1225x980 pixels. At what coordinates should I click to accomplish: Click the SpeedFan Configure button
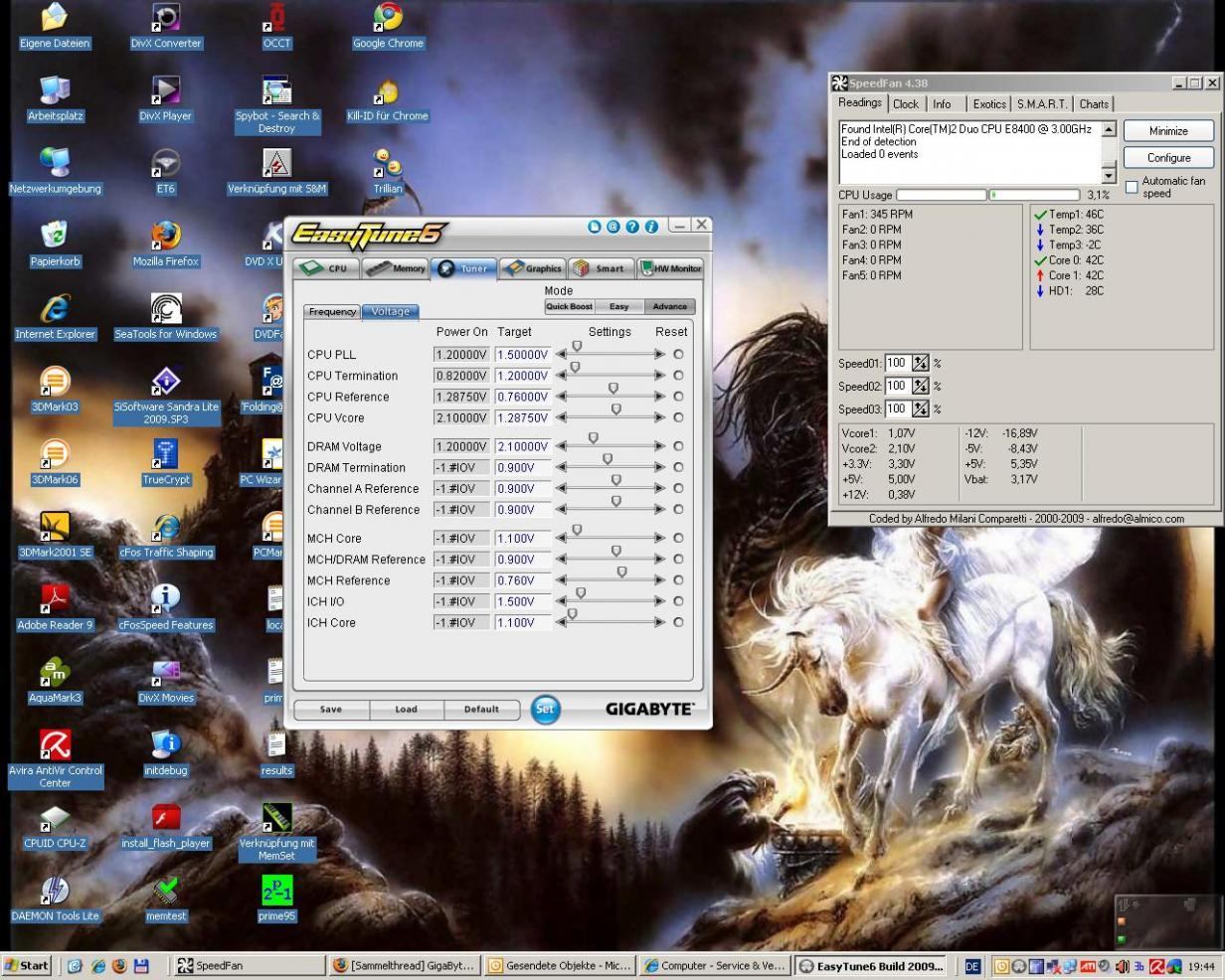click(1168, 157)
